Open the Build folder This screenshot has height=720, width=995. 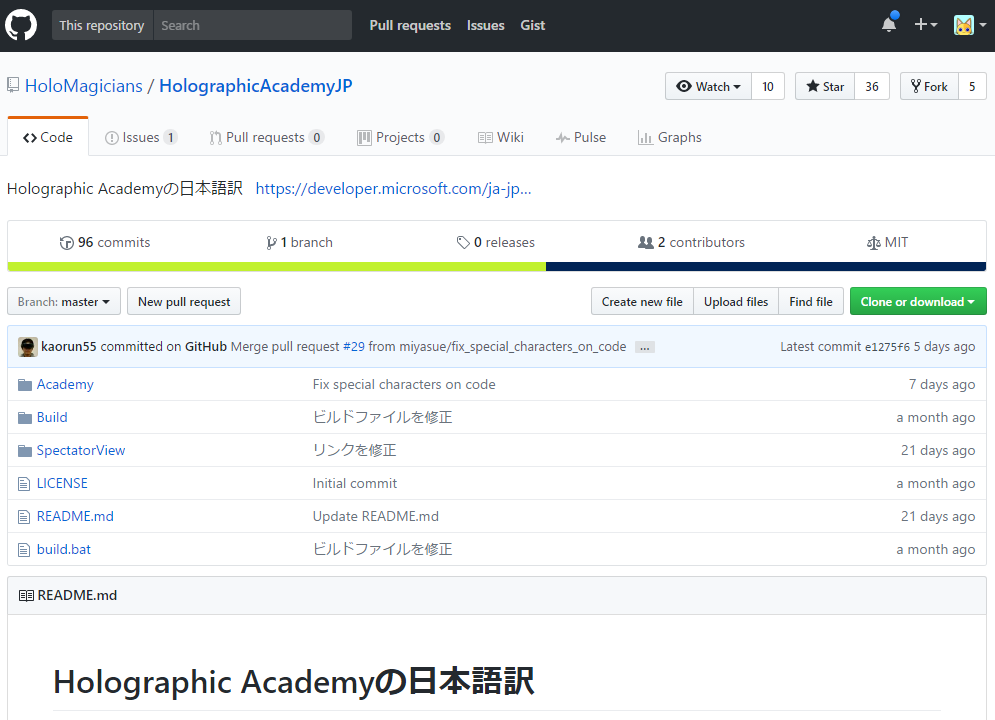pos(52,417)
